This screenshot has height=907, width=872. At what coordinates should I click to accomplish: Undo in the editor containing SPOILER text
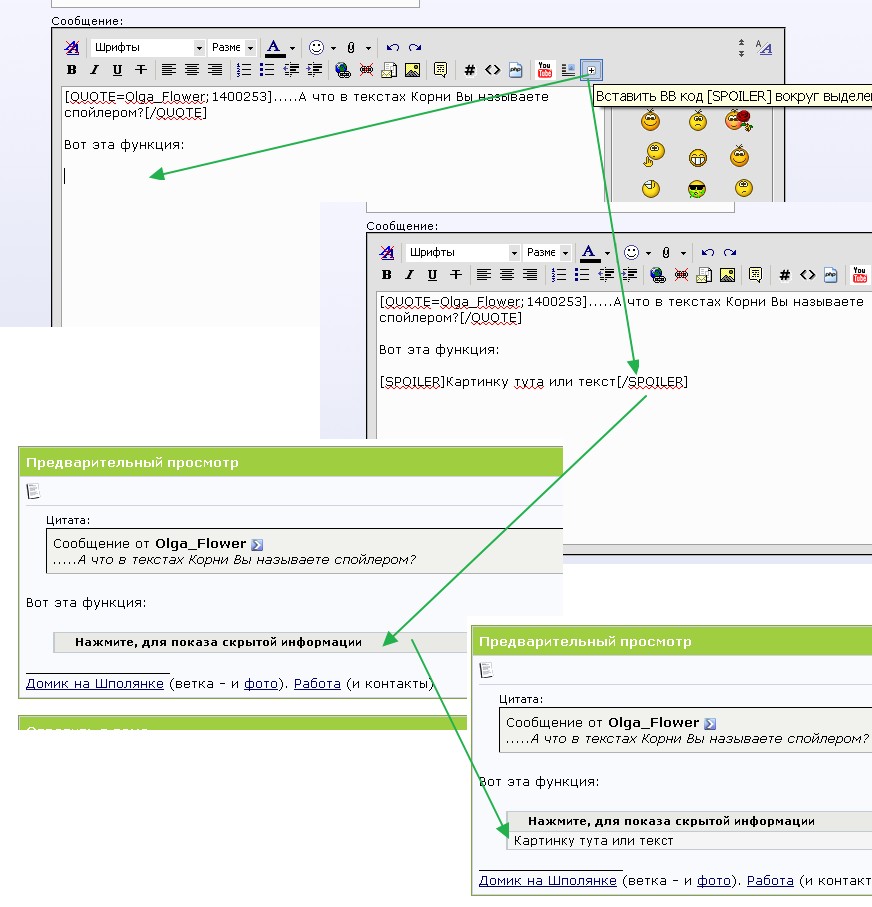707,252
